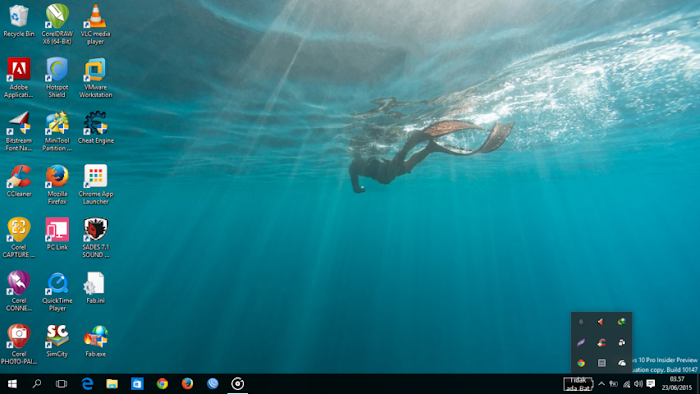Viewport: 700px width, 394px height.
Task: Open CCleaner from the tray overflow
Action: click(601, 342)
